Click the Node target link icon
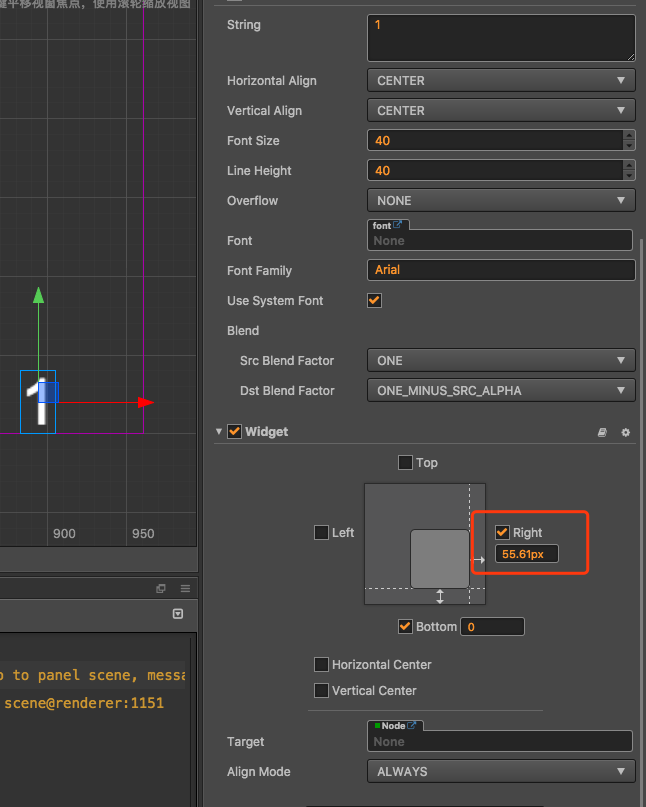The width and height of the screenshot is (646, 807). coord(411,725)
